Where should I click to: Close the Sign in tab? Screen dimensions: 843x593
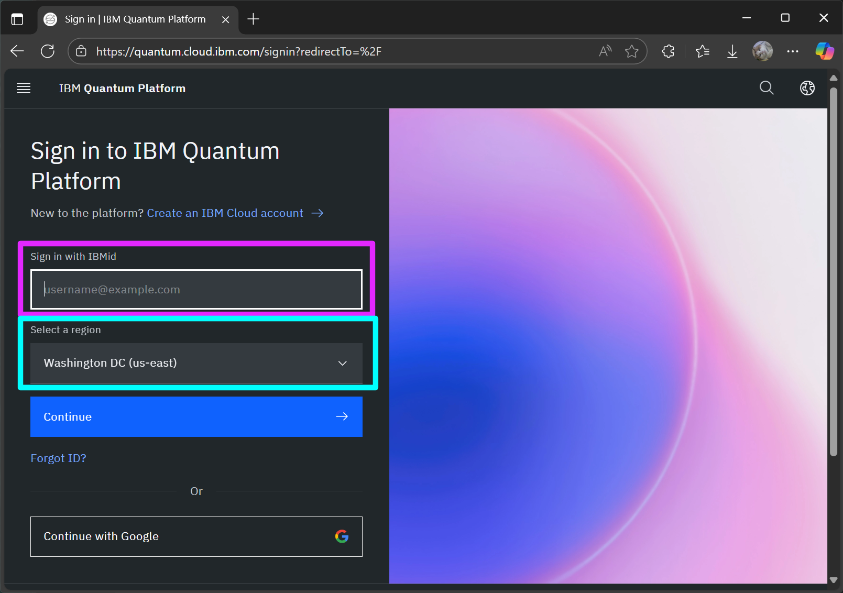tap(226, 19)
